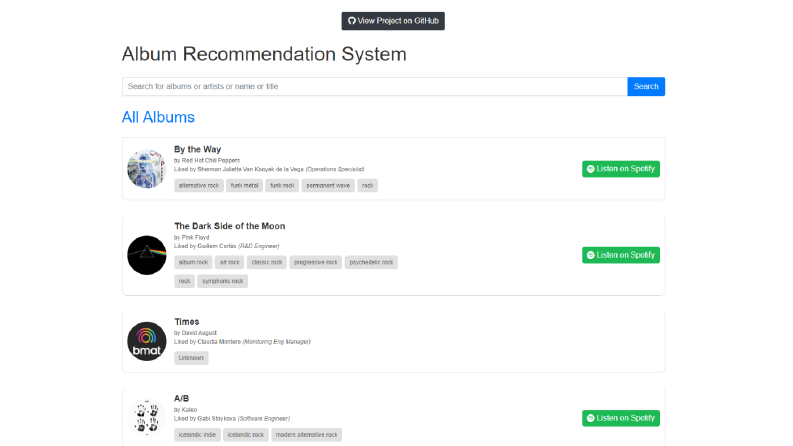Screen dimensions: 793x446
Task: Select the funk rock genre tag
Action: point(282,186)
